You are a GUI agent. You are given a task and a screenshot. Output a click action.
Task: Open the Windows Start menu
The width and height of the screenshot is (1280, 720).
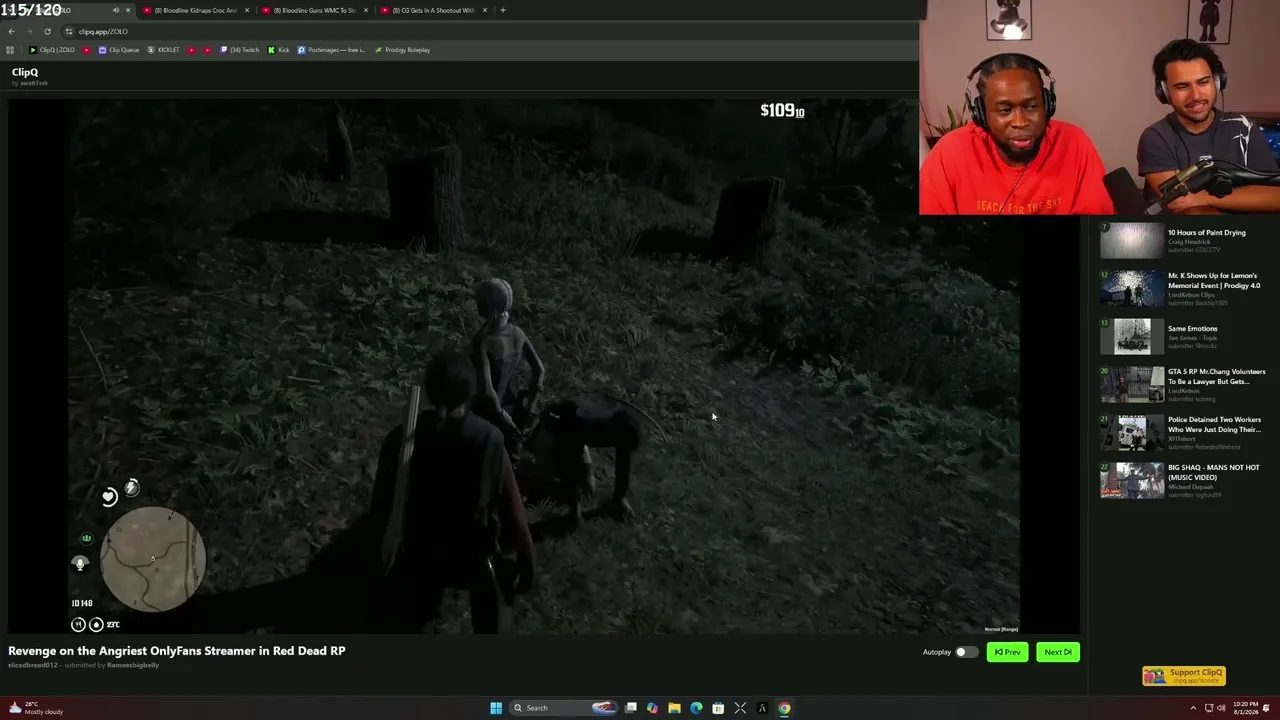click(x=496, y=708)
